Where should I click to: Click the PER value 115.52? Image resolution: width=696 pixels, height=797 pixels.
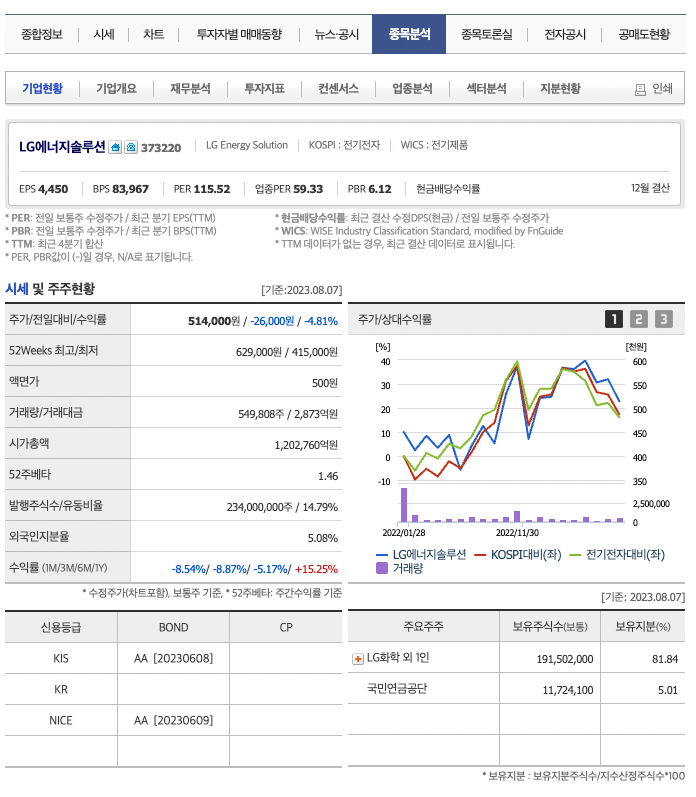(x=211, y=189)
